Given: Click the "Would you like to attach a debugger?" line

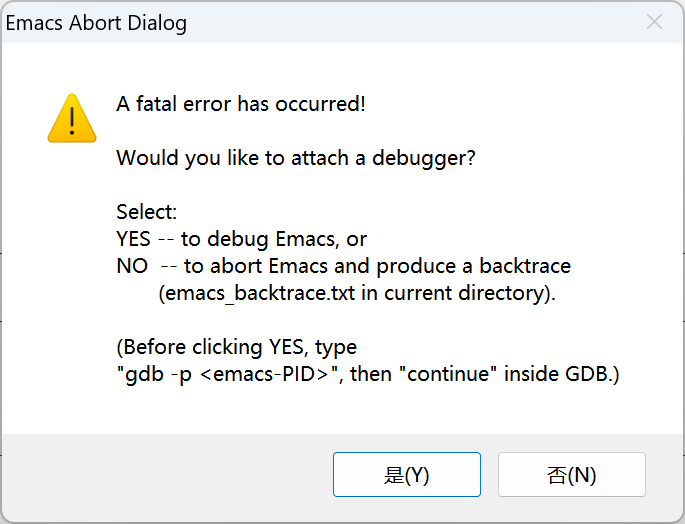Looking at the screenshot, I should click(295, 158).
